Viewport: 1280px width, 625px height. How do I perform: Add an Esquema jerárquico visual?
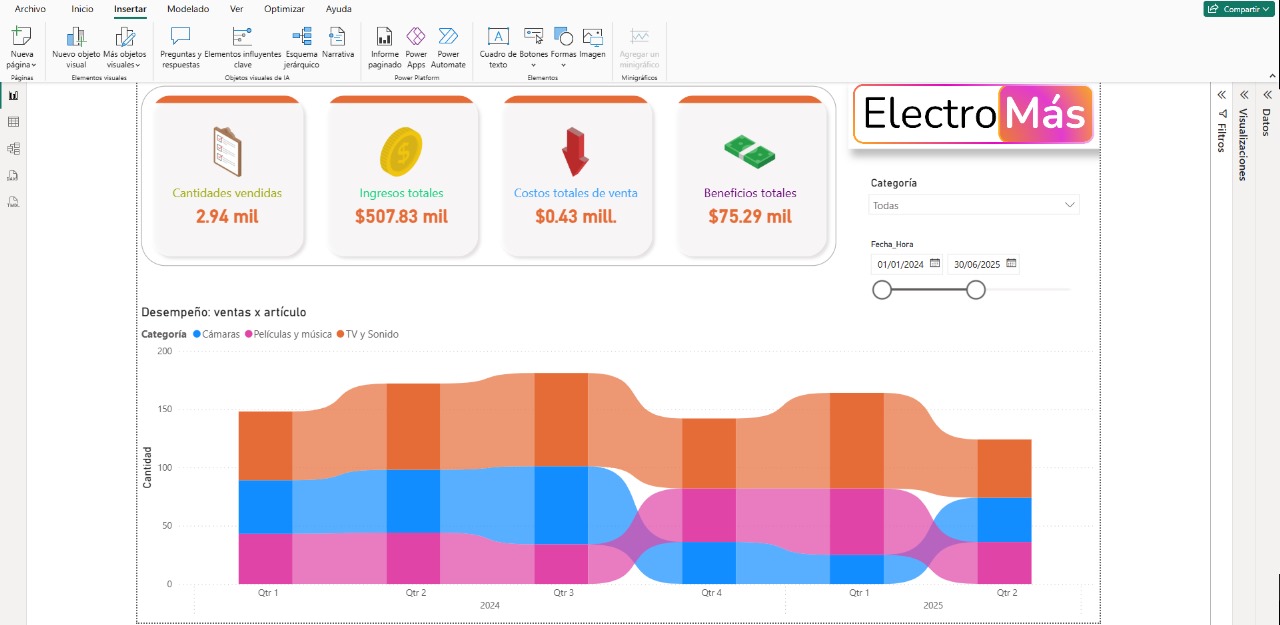click(302, 47)
